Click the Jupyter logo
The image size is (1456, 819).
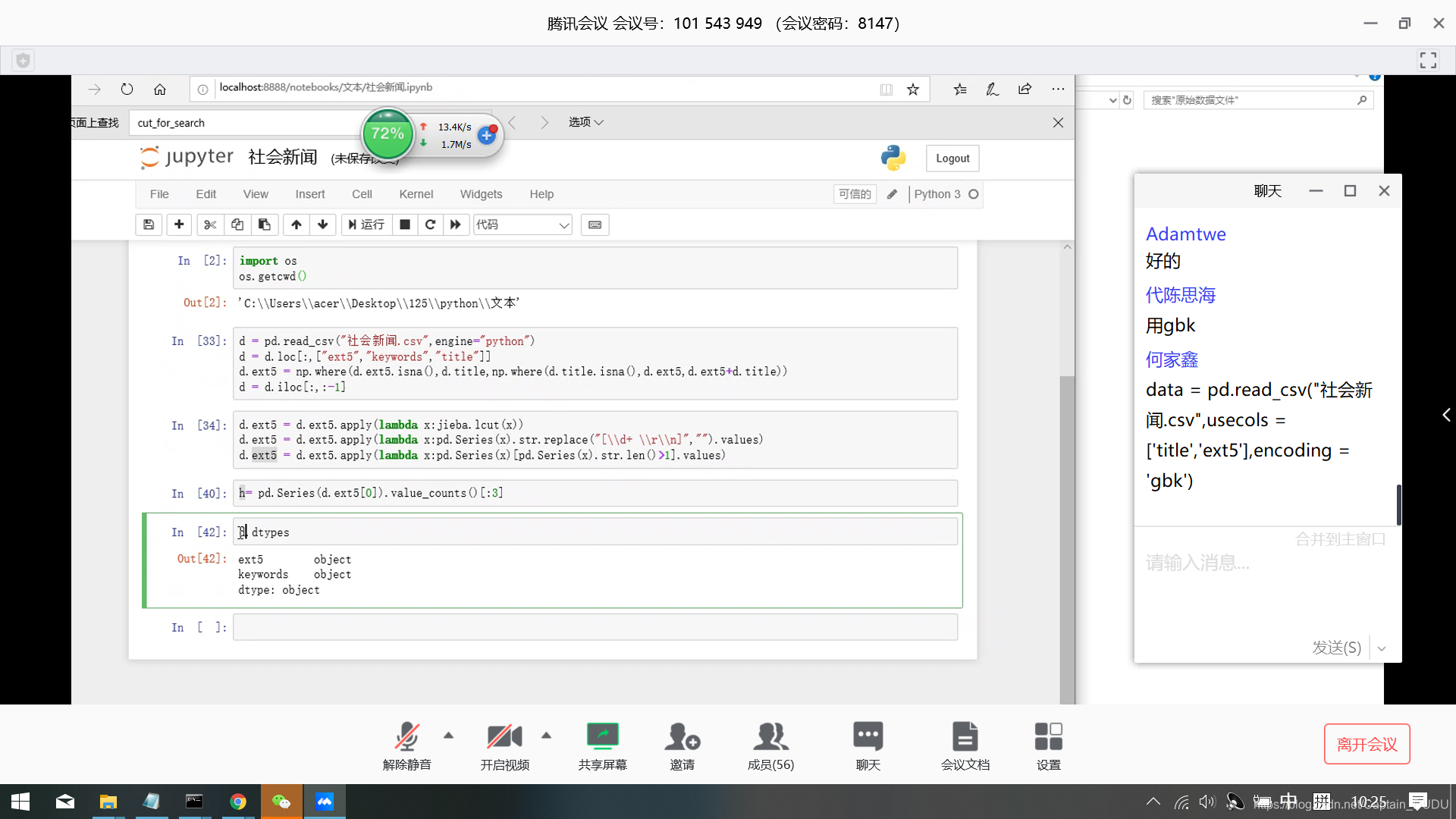(187, 157)
